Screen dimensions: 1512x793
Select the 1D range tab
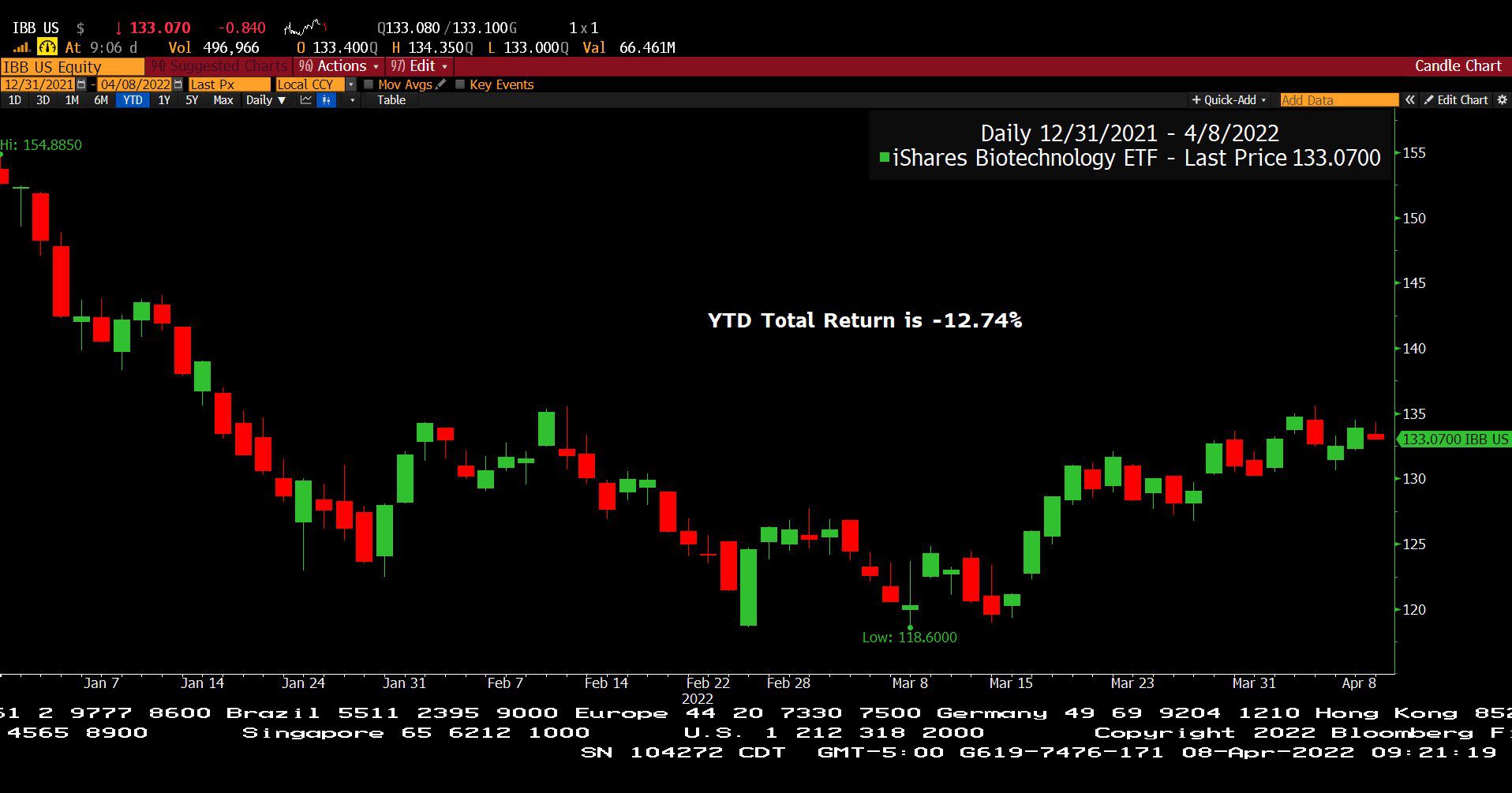[15, 100]
